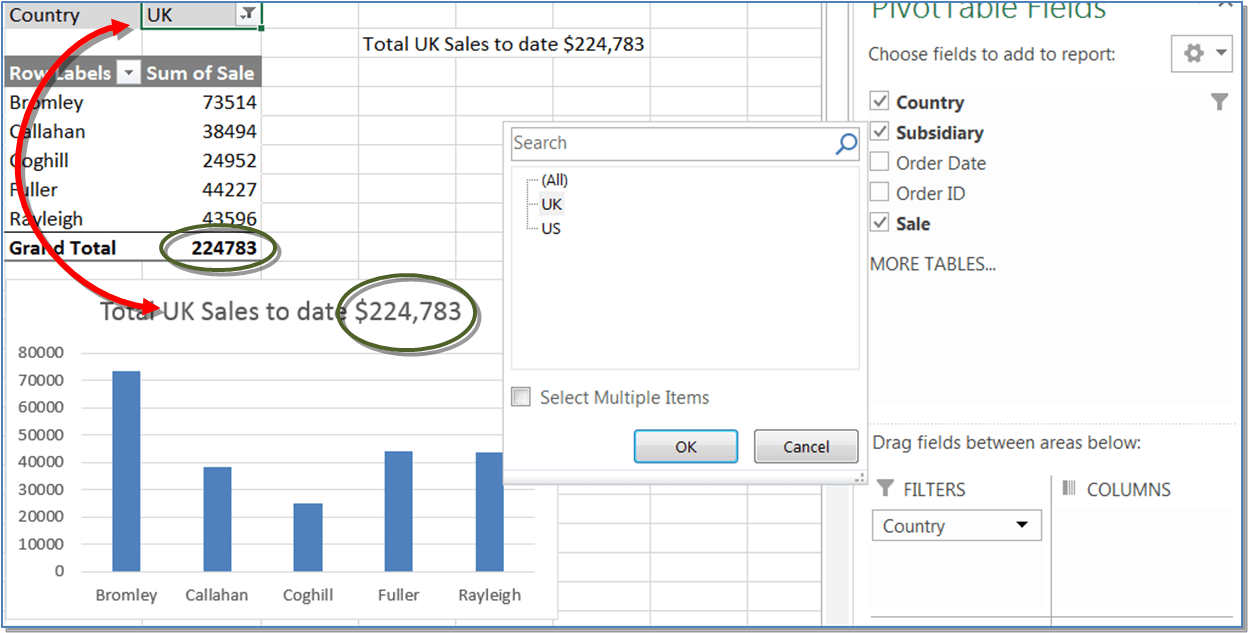Check the Order Date field

click(x=880, y=162)
